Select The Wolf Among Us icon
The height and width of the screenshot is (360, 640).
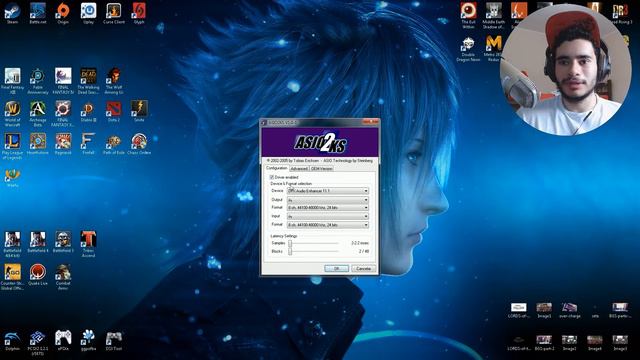point(113,81)
